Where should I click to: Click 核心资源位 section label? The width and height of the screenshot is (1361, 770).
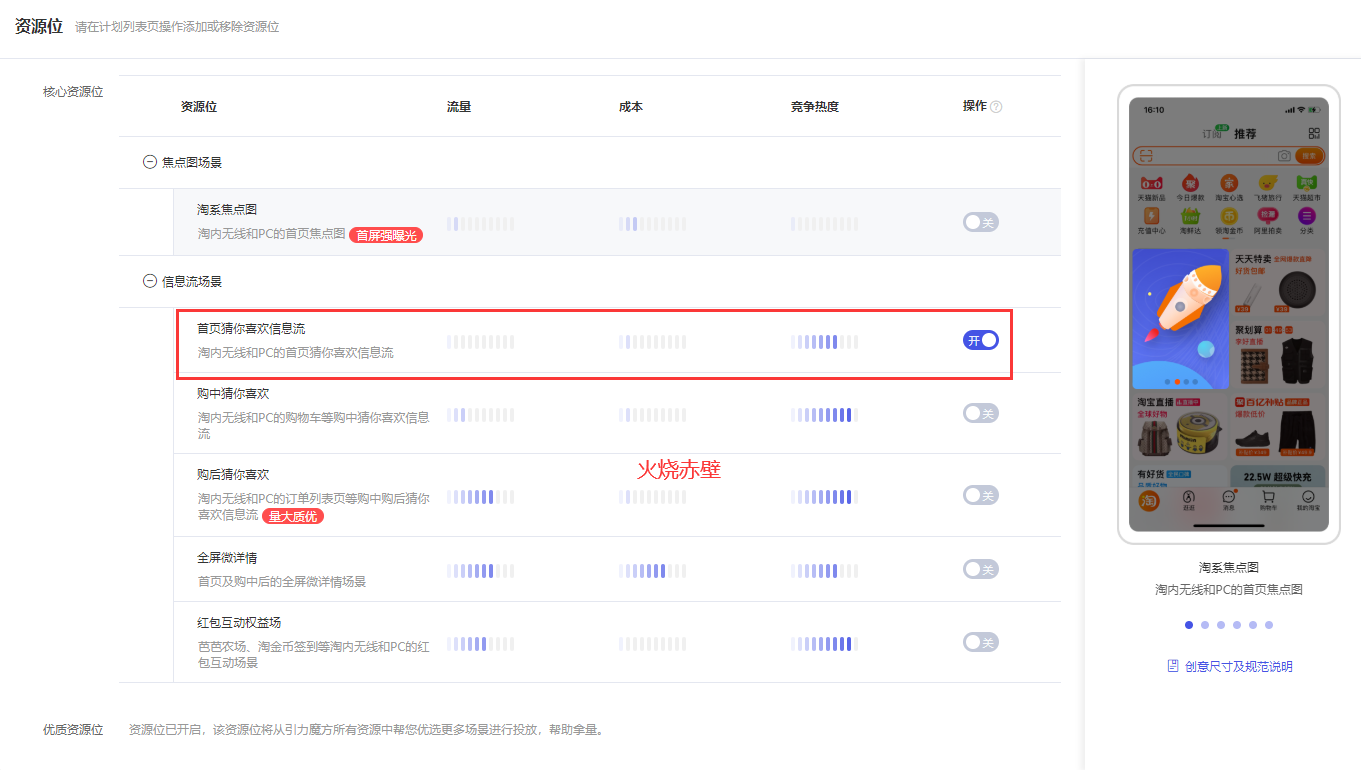73,92
